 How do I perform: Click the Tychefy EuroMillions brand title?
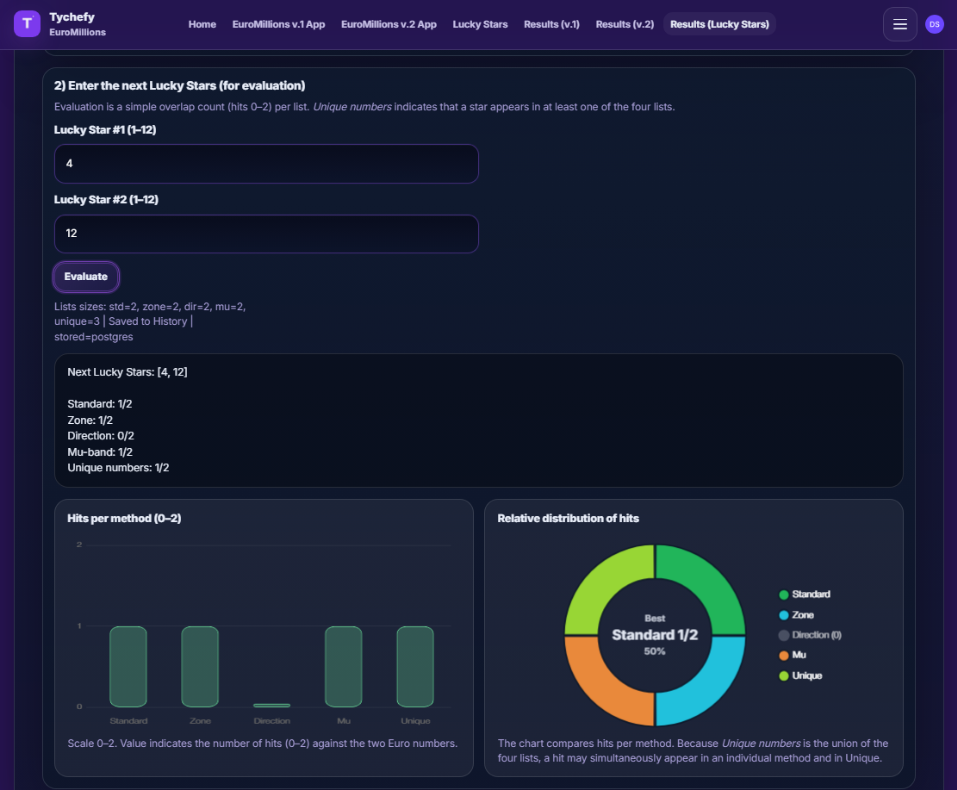(77, 25)
